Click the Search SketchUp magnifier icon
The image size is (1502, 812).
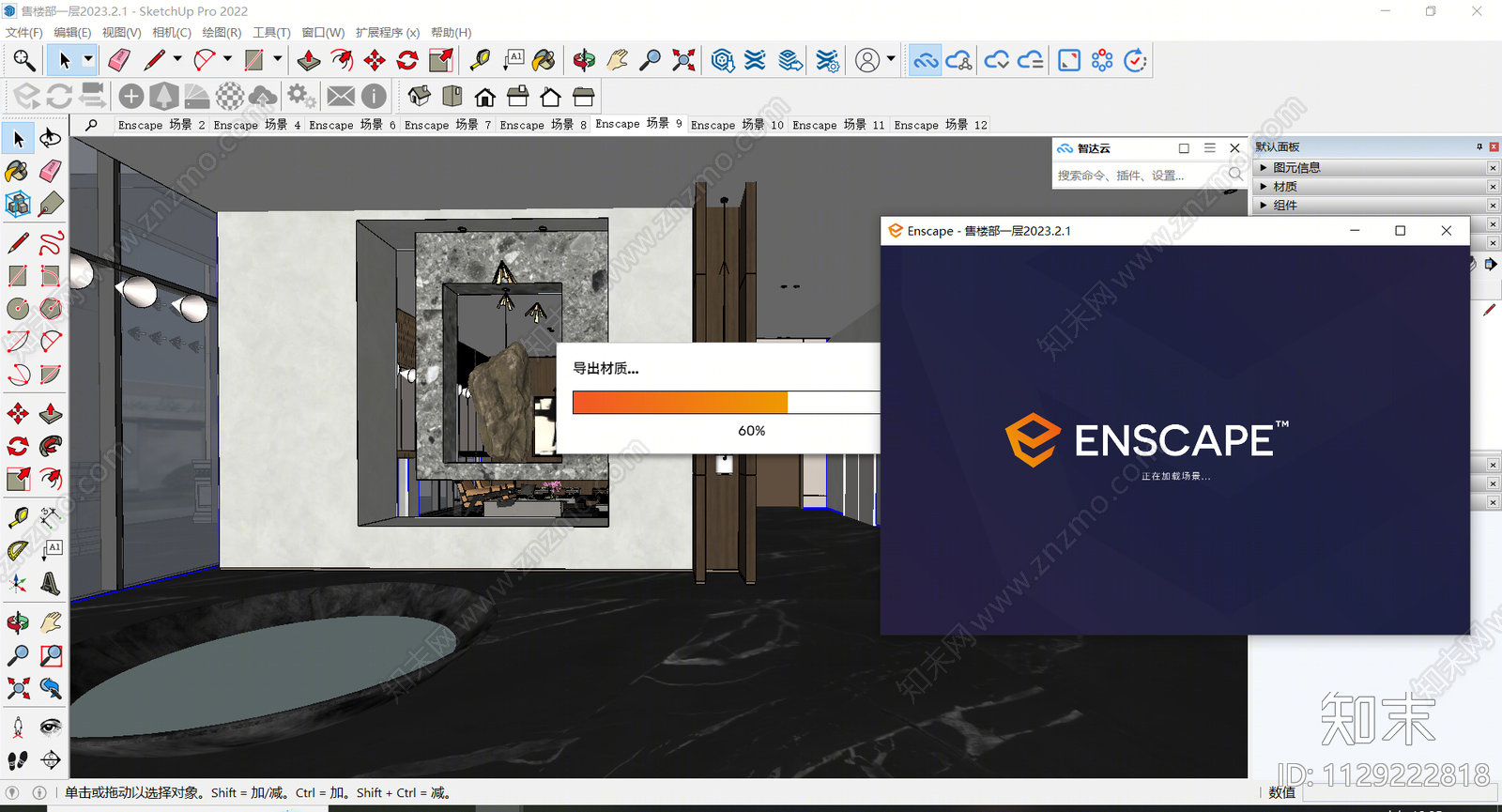coord(23,61)
